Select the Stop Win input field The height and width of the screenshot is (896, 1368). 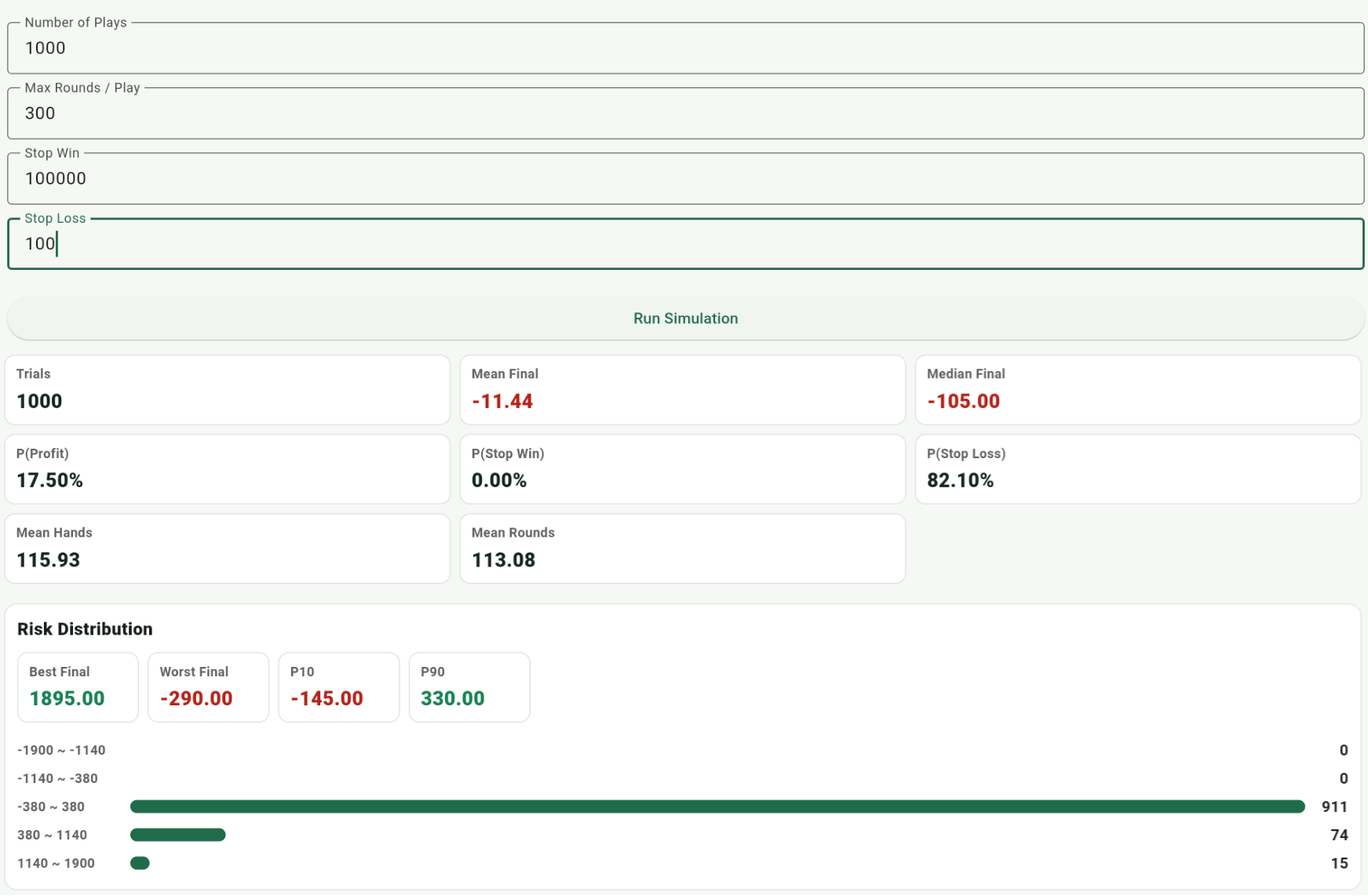[685, 178]
